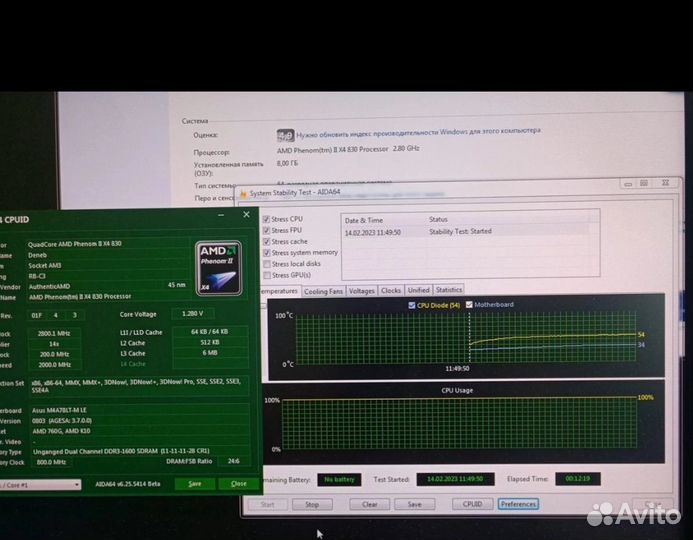Click Save in the CPUID window
693x540 pixels.
[x=194, y=484]
